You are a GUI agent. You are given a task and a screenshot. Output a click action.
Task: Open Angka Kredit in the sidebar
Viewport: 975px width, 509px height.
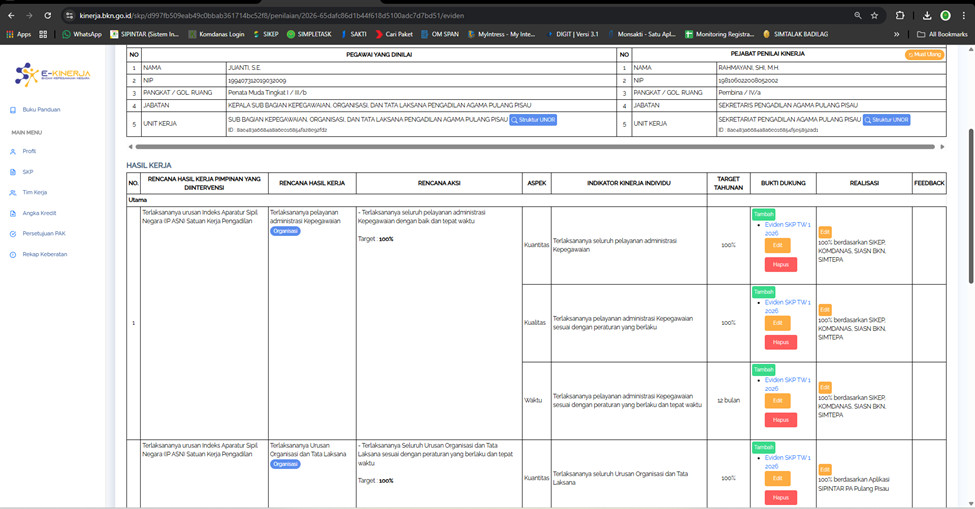click(x=38, y=213)
